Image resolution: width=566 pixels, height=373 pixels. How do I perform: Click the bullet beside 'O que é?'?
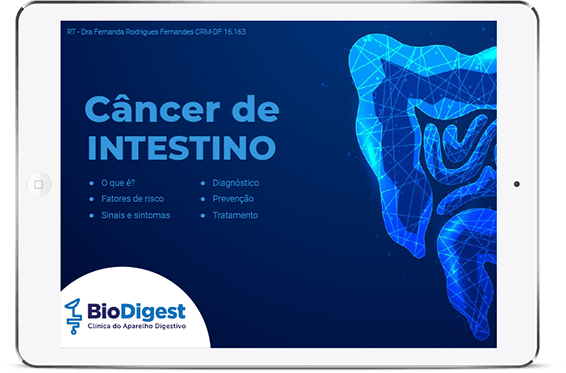pyautogui.click(x=91, y=183)
